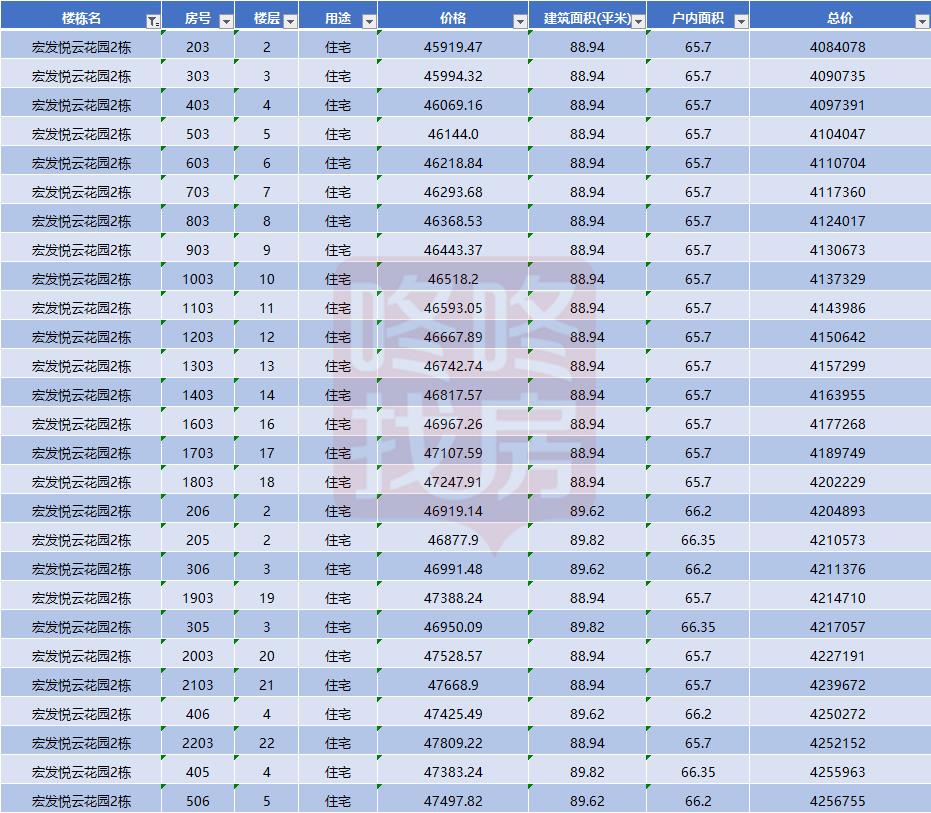Screen dimensions: 931x813
Task: Open the 楼栋名 filter dropdown
Action: (153, 22)
